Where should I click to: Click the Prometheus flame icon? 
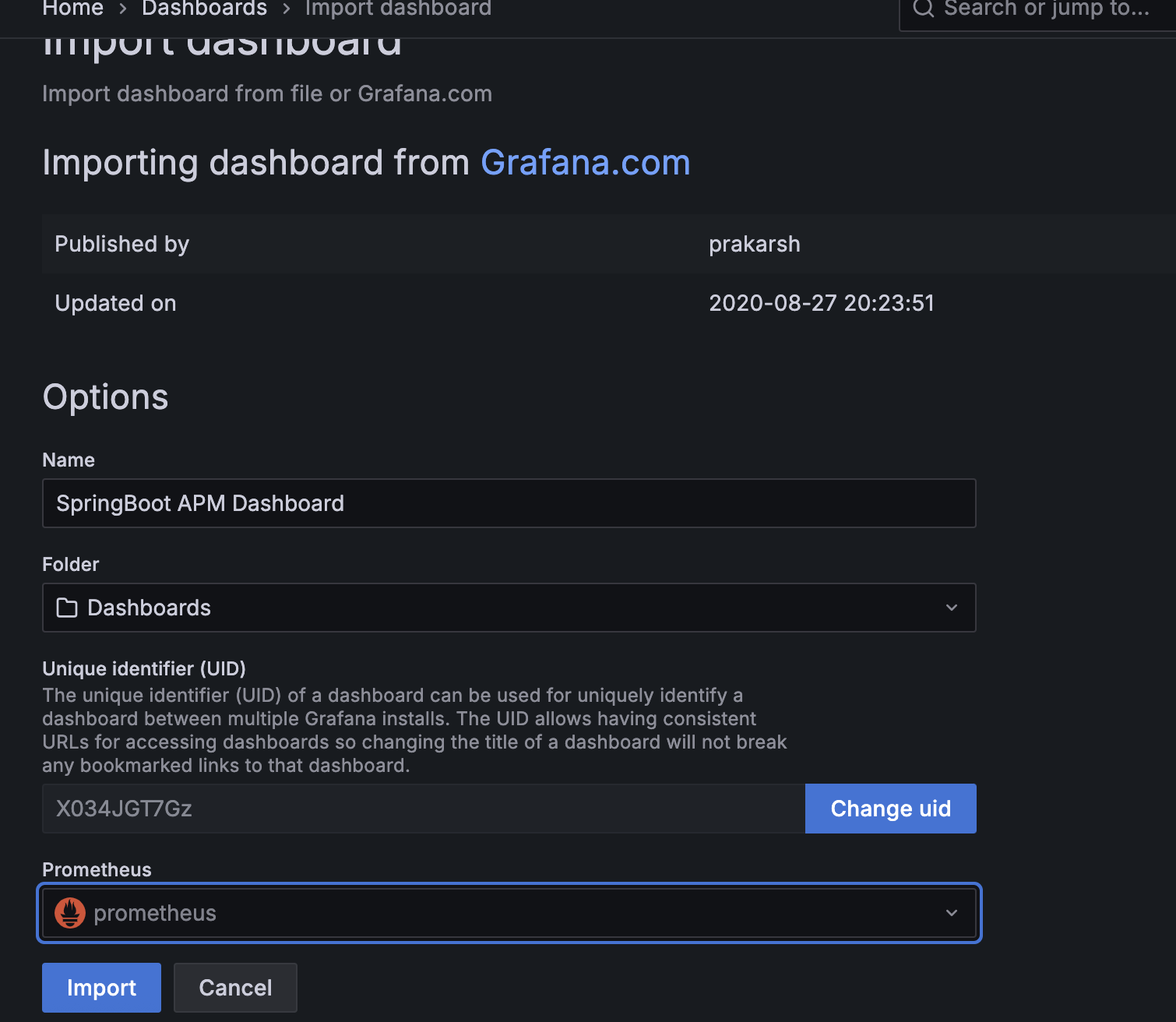coord(70,913)
